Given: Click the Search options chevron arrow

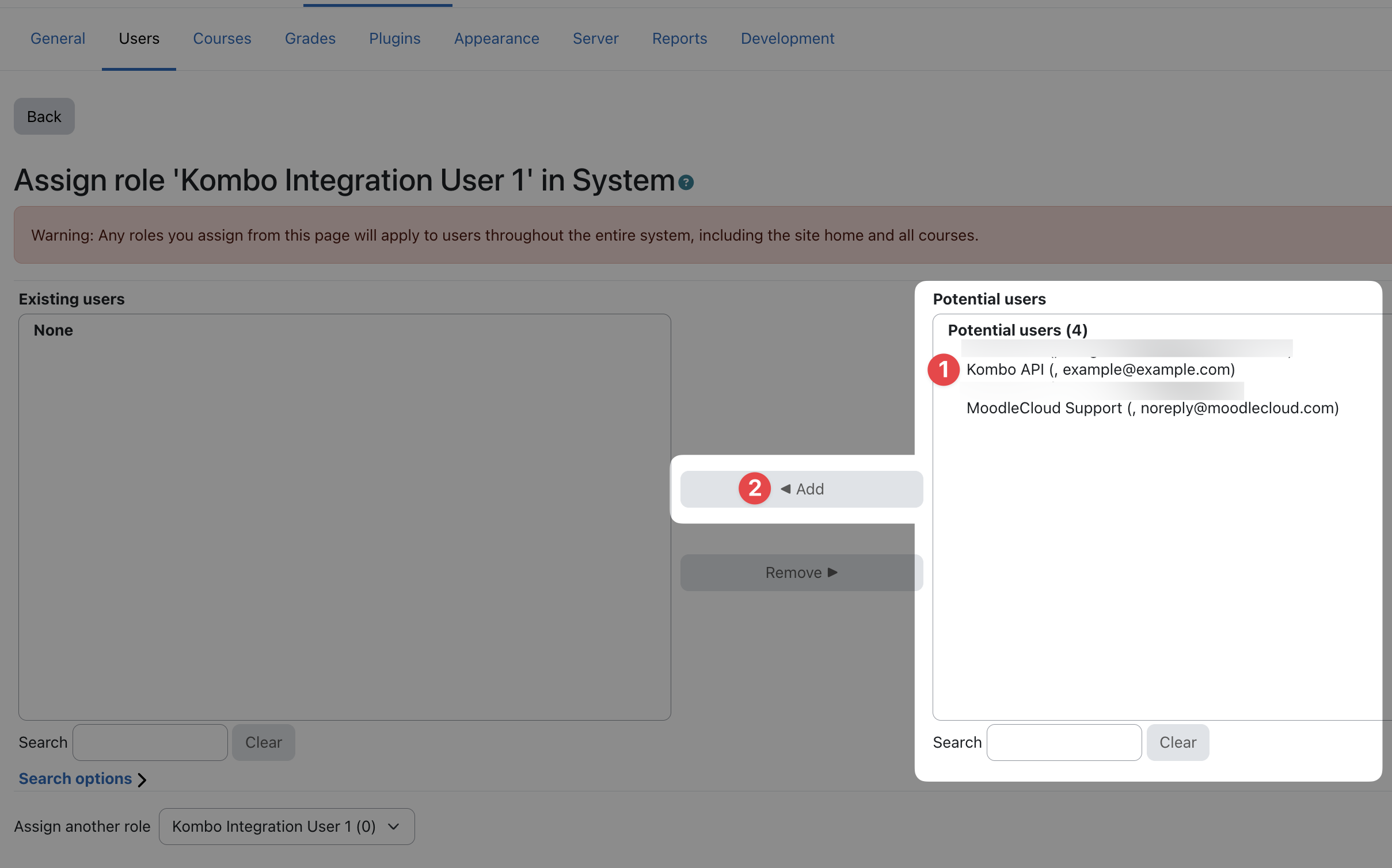Looking at the screenshot, I should tap(142, 779).
